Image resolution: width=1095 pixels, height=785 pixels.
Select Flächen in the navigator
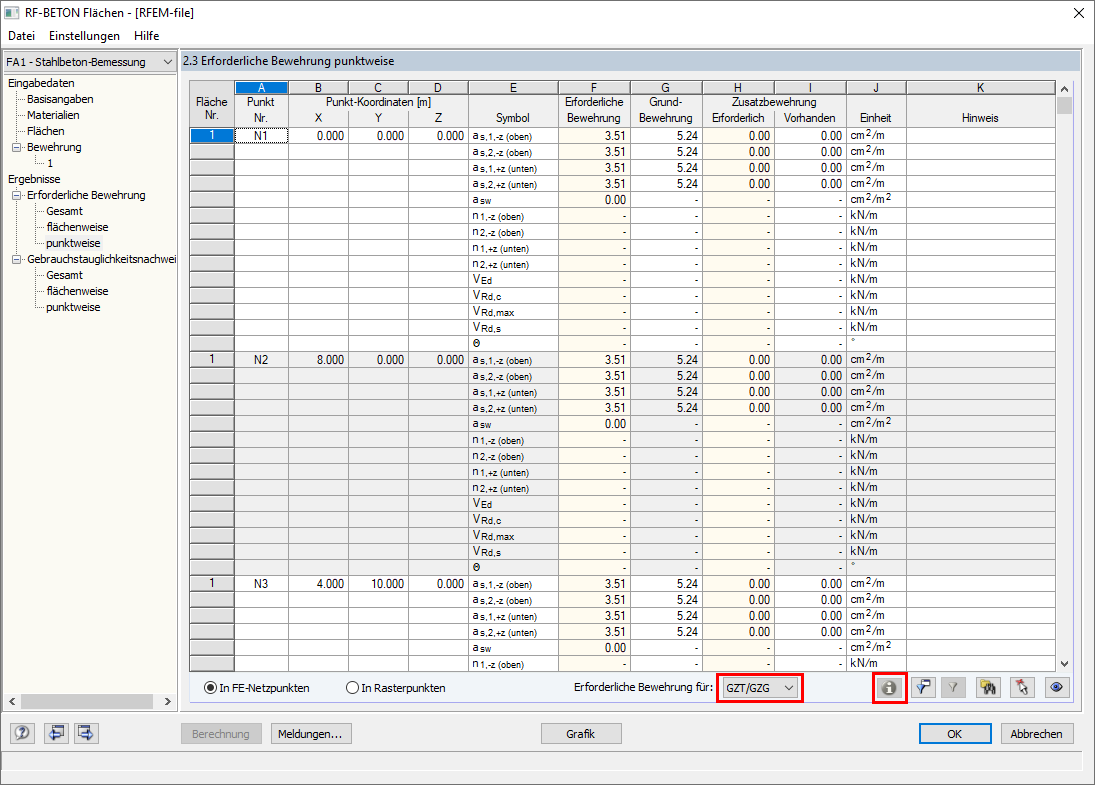coord(45,131)
